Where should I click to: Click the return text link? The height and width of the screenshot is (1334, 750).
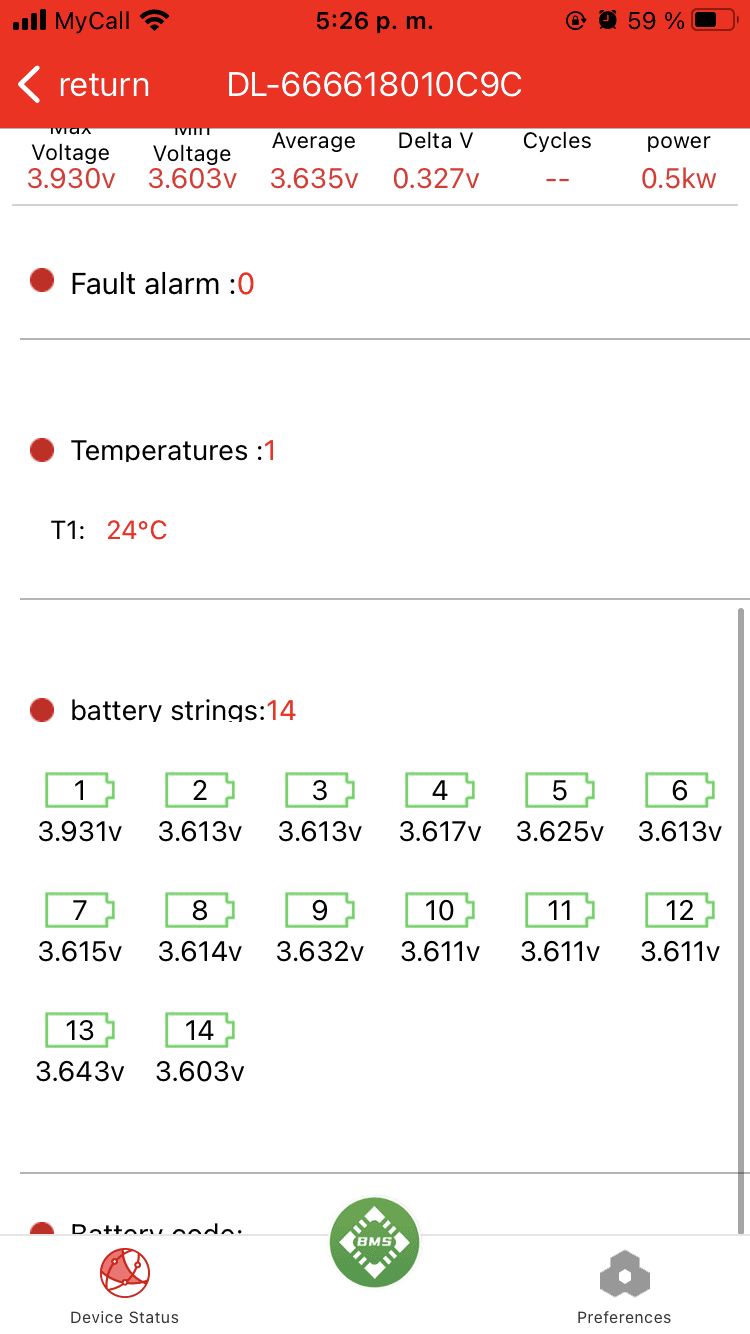(104, 85)
